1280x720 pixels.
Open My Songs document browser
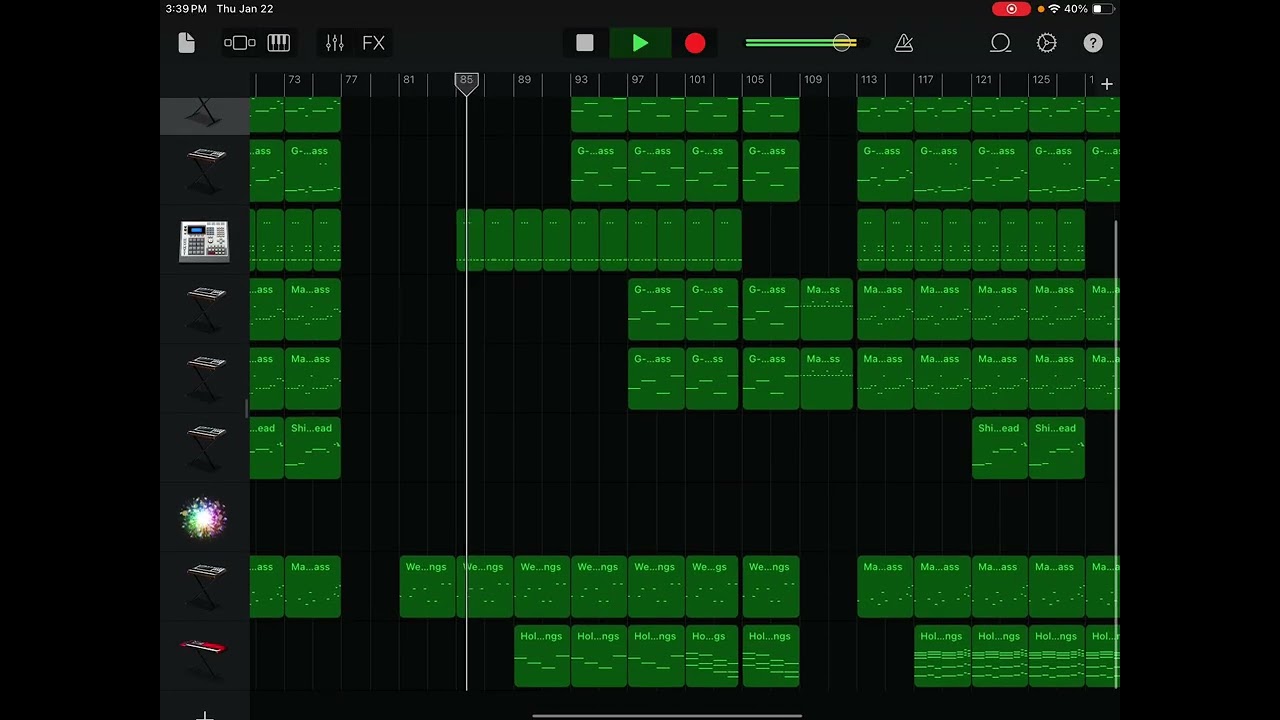click(186, 43)
